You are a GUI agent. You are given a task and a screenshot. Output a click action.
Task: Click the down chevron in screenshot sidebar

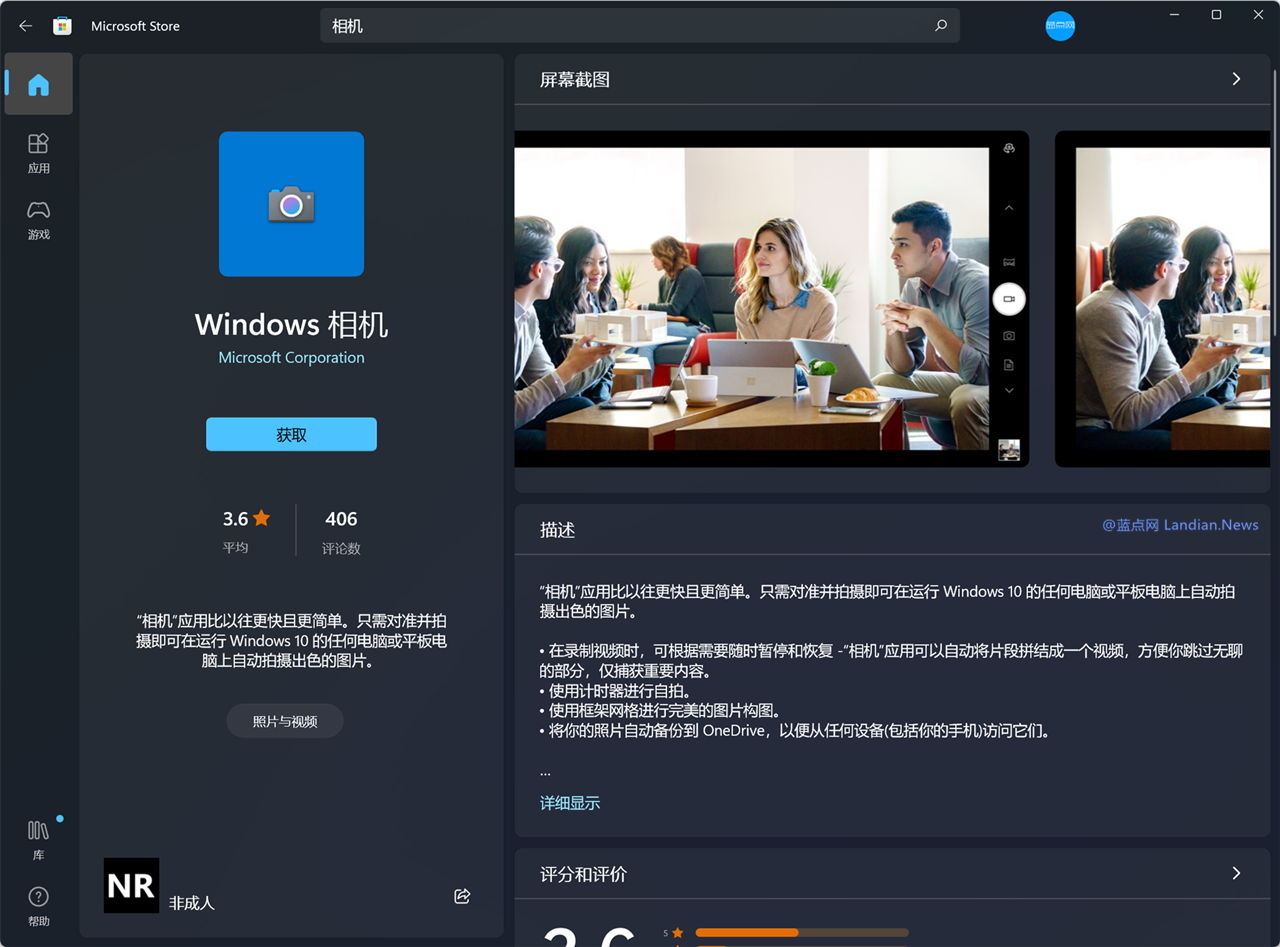1009,391
